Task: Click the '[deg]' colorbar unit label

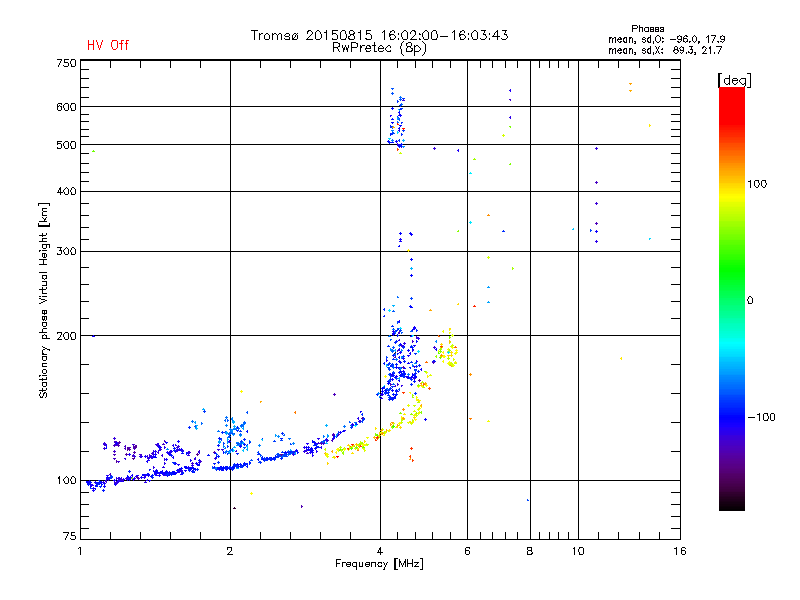Action: (734, 80)
